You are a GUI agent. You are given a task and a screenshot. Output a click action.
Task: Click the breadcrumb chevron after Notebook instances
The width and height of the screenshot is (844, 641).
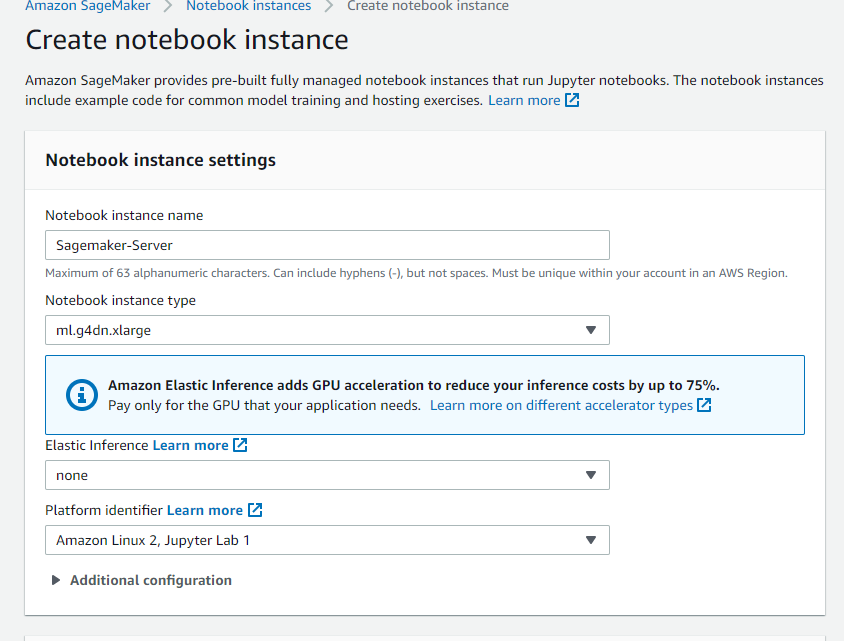329,6
